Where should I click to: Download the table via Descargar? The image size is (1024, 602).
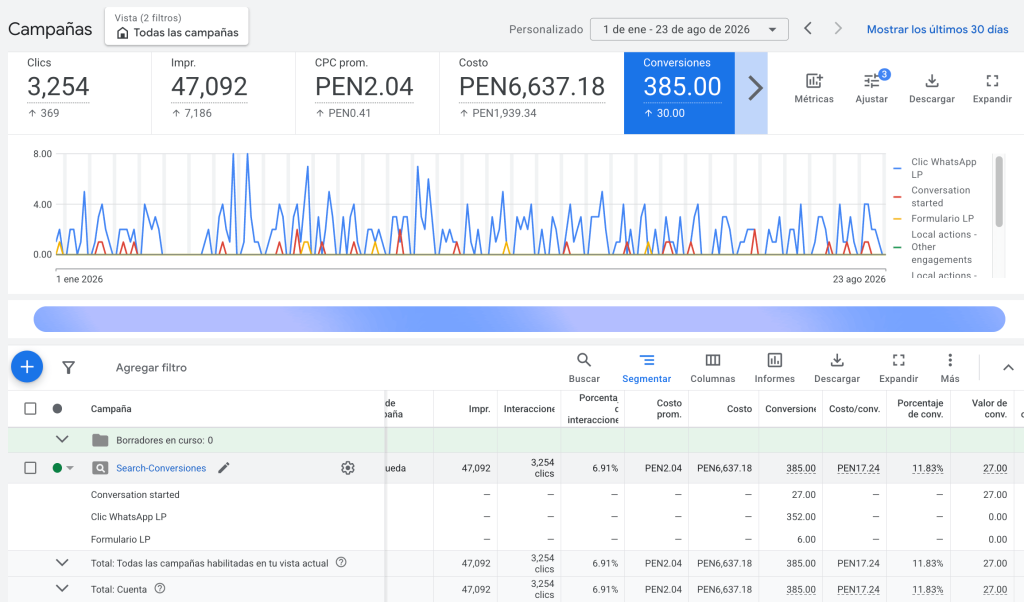(x=837, y=368)
